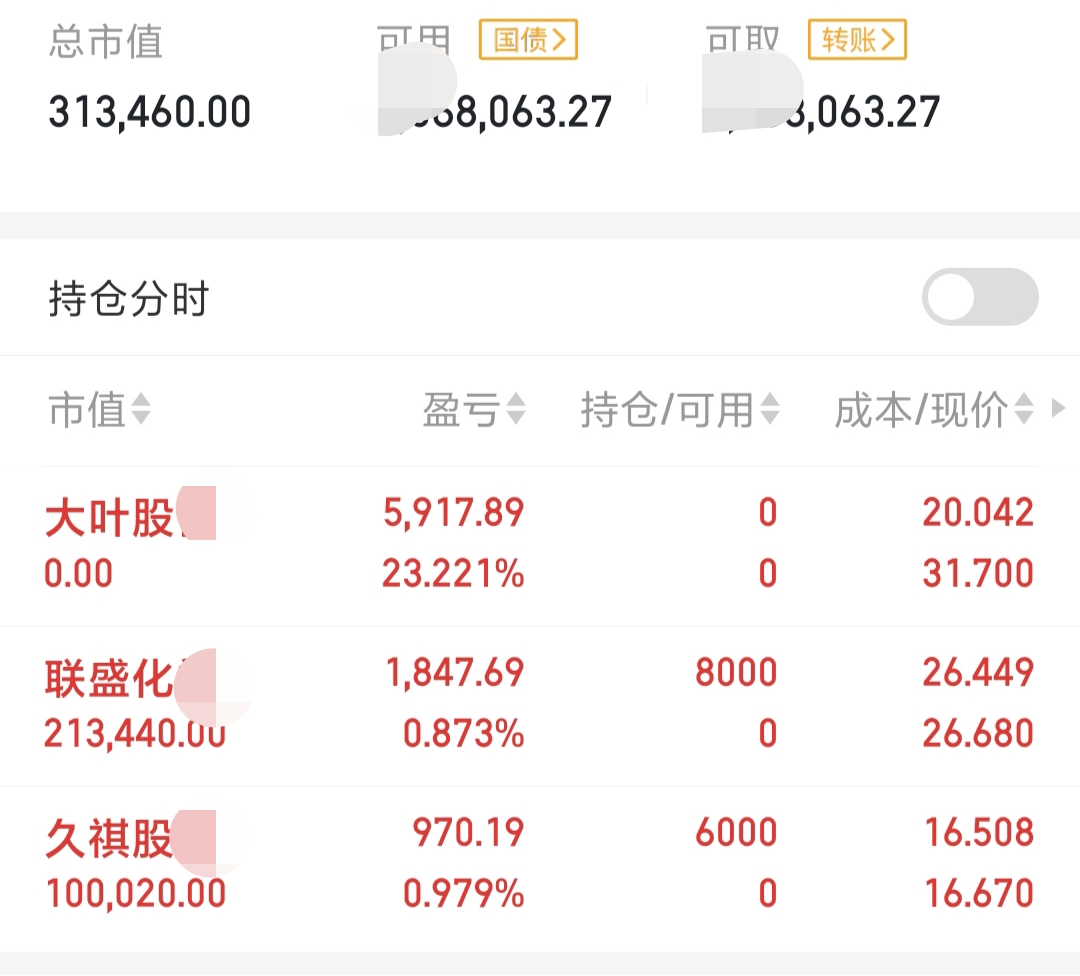Screen dimensions: 1080x976
Task: Select the 5,917.89 profit value
Action: click(x=454, y=512)
